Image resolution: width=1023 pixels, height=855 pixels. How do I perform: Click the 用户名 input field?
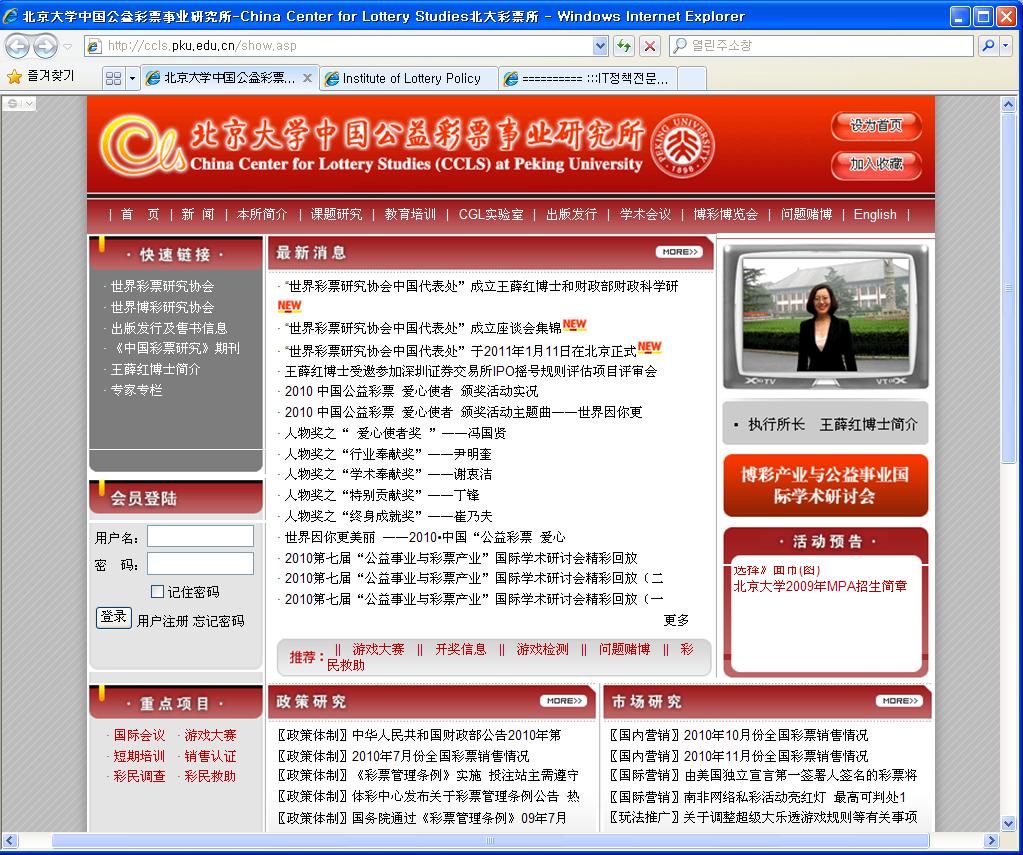point(200,536)
